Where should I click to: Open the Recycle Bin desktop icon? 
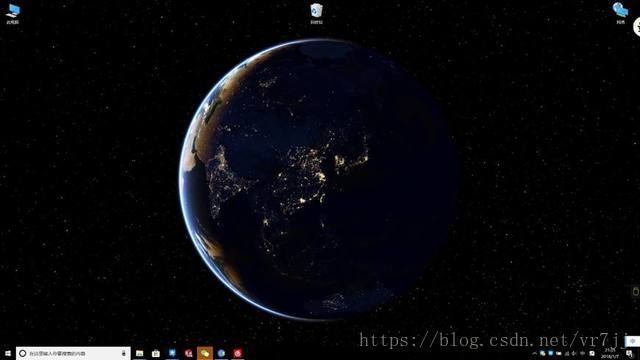tap(317, 13)
